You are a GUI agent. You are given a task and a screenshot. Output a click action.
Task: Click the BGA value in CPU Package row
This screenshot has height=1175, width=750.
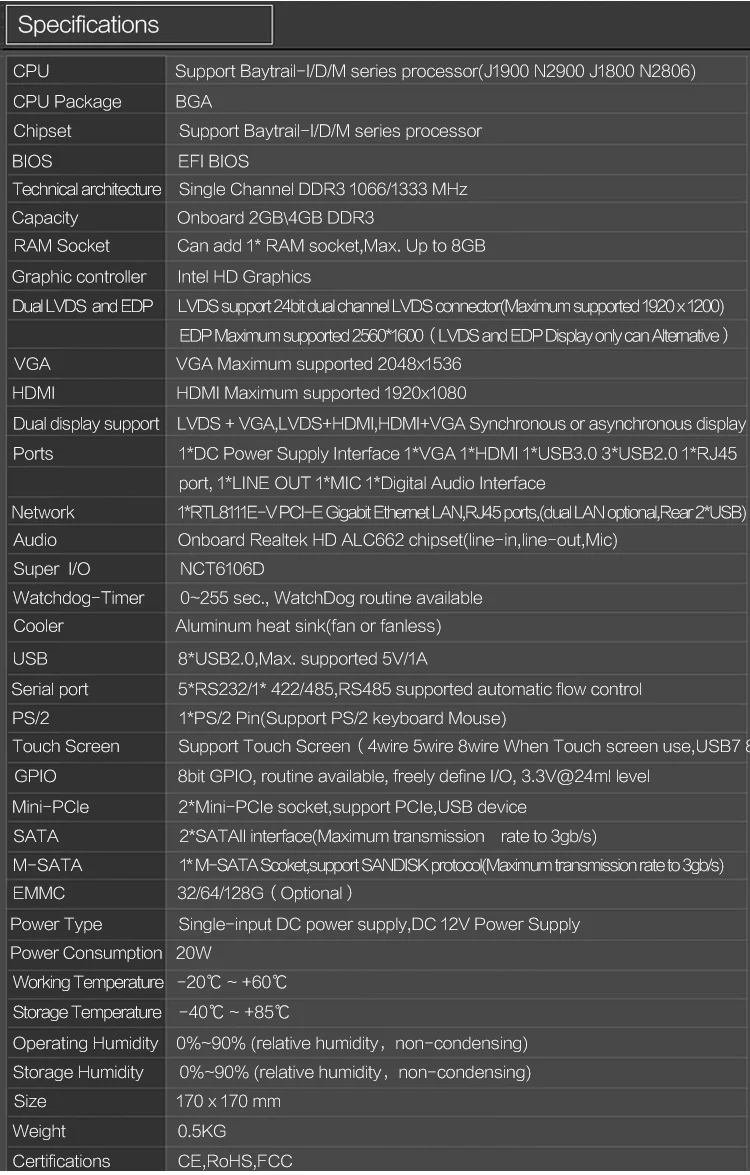193,101
